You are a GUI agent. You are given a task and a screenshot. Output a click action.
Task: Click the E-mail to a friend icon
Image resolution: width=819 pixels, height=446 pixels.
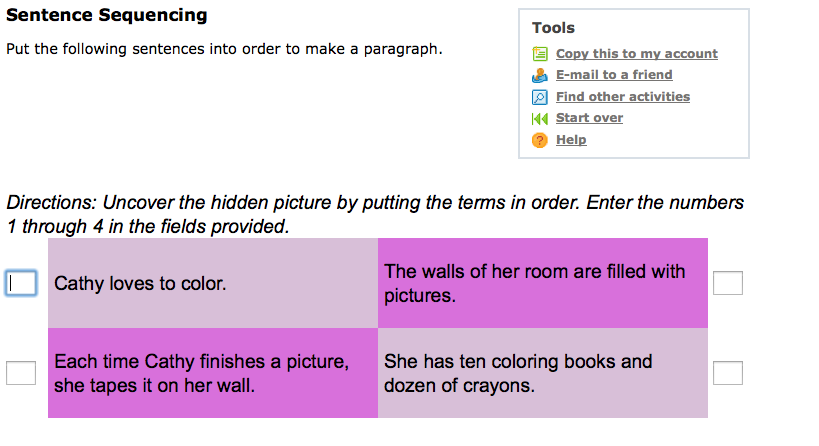click(540, 75)
